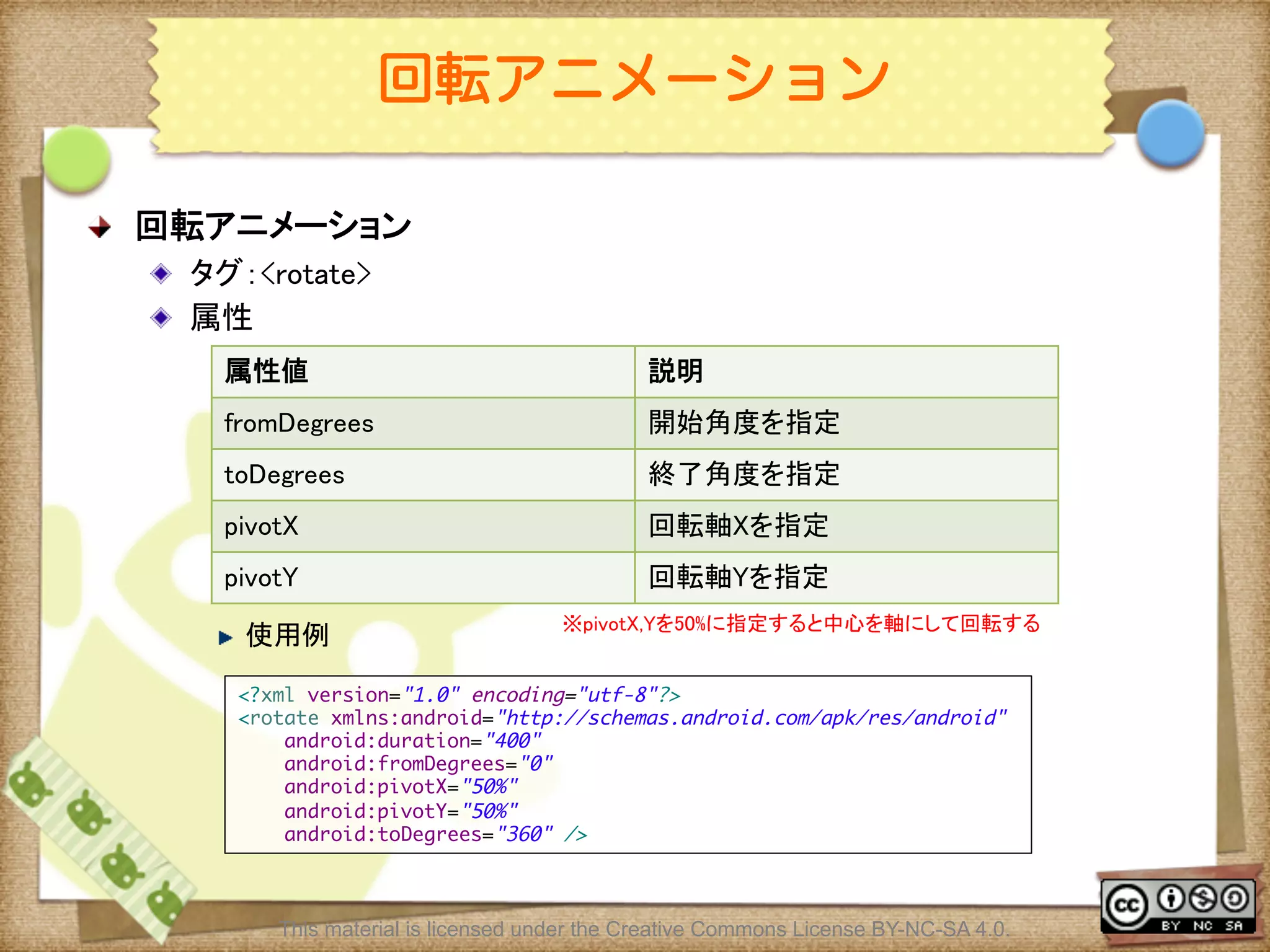
Task: Click the blue pushpin at top right
Action: coord(1170,133)
